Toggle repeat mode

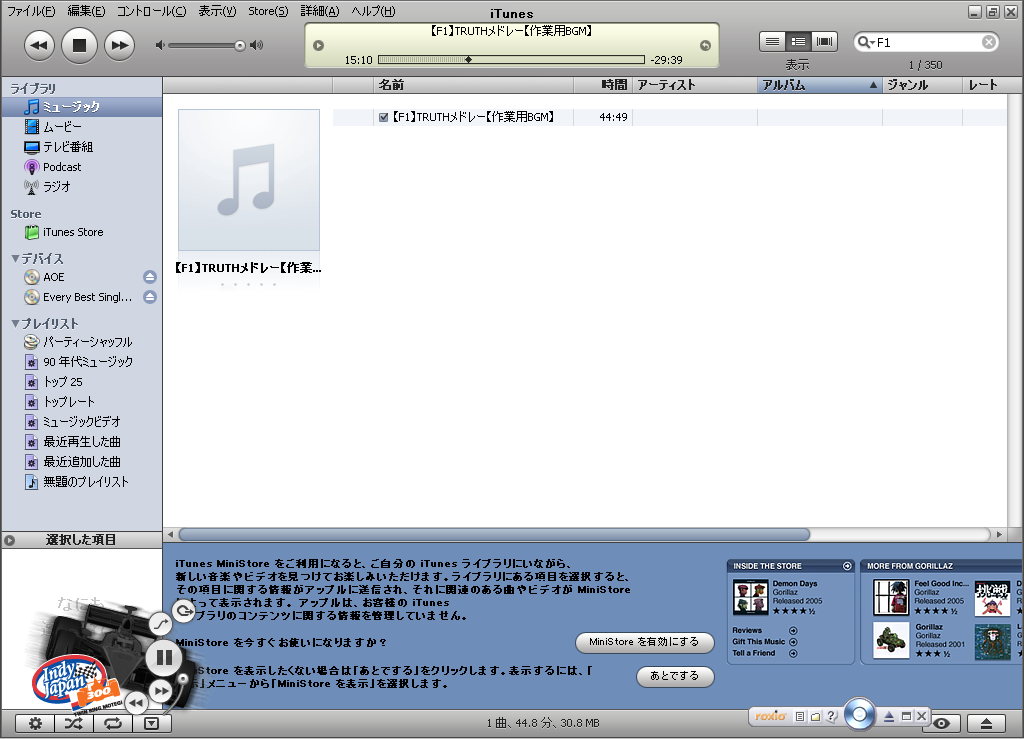click(113, 723)
